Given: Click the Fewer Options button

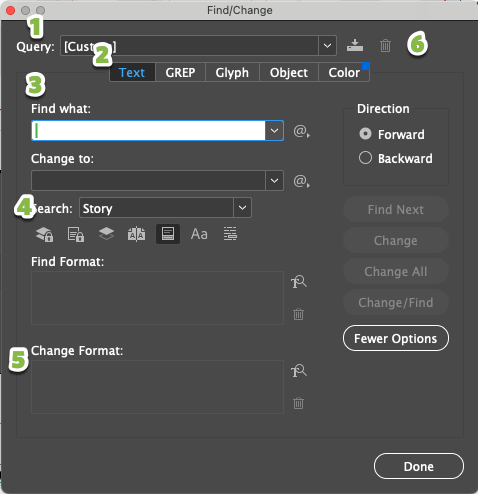Looking at the screenshot, I should pos(396,338).
